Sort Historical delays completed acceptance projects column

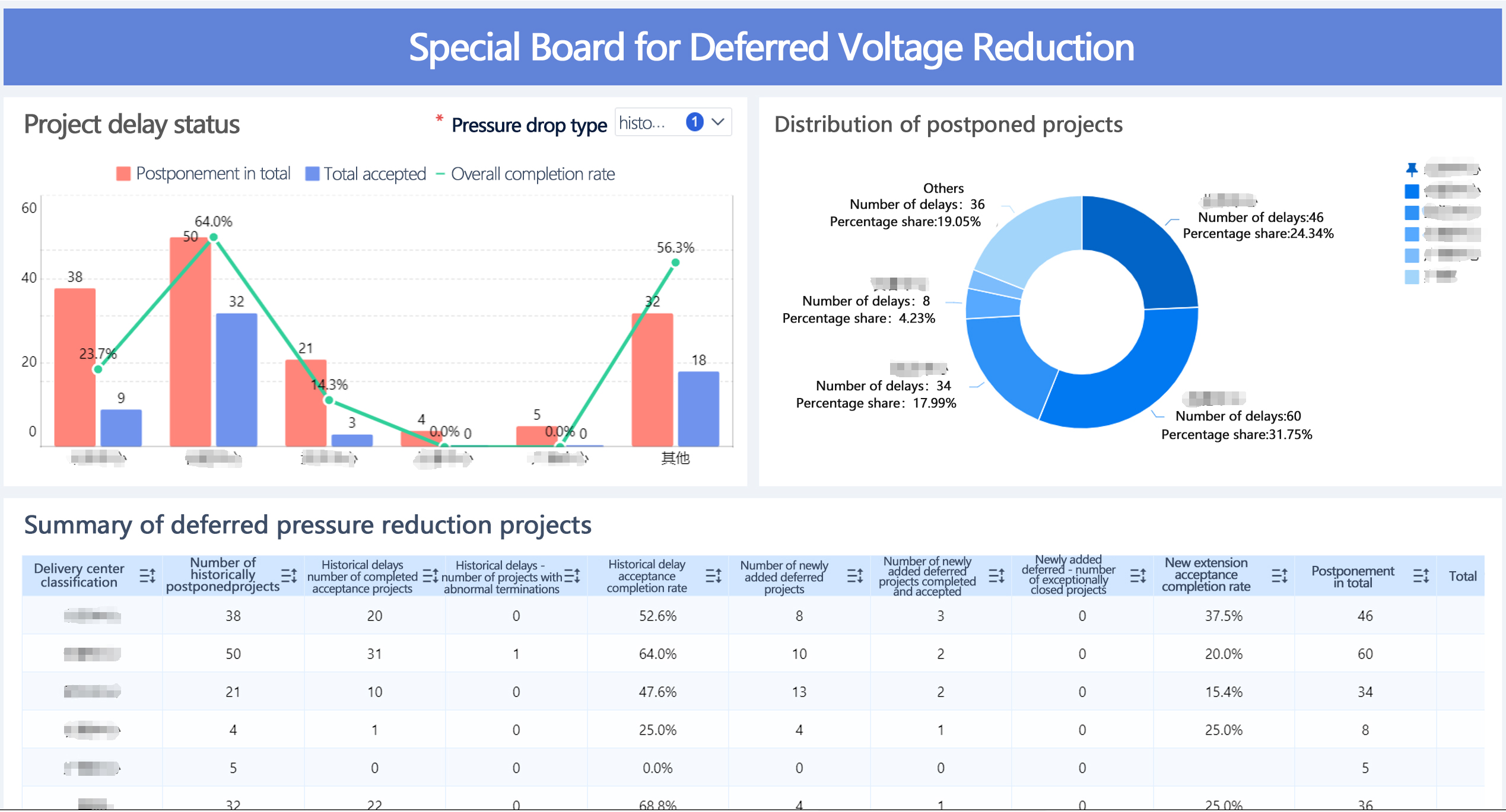click(430, 575)
